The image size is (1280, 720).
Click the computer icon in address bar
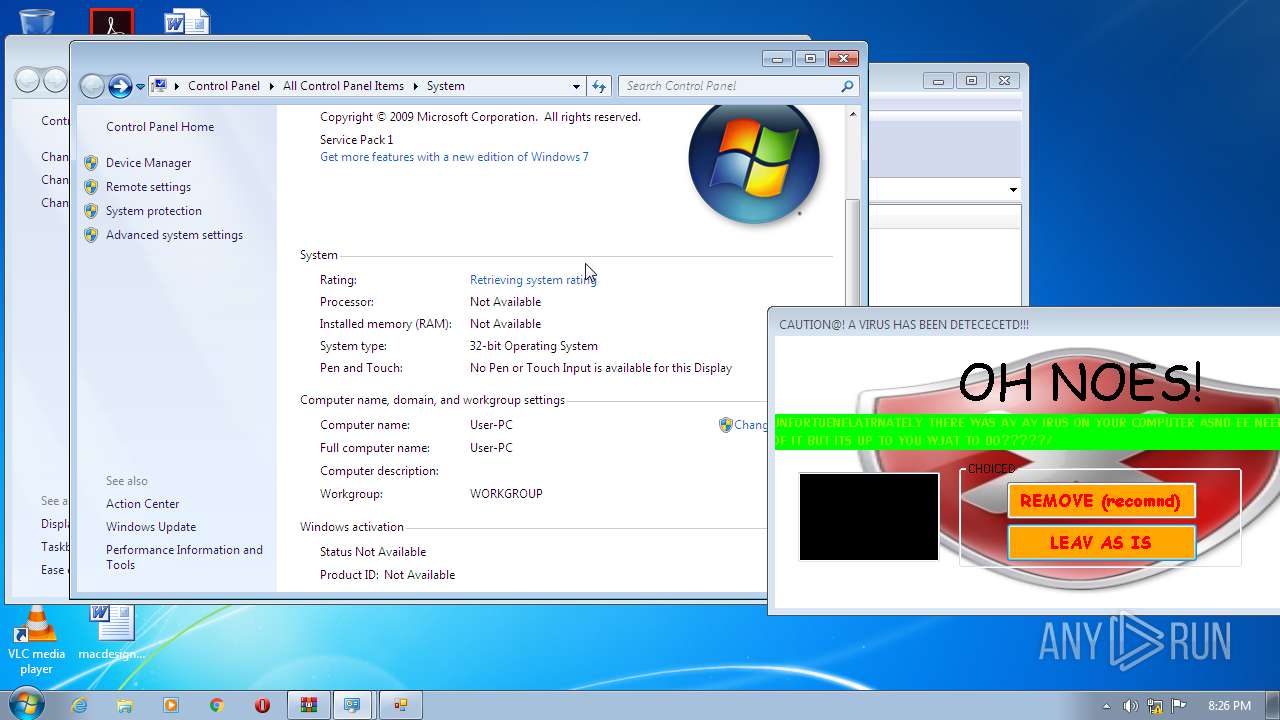[160, 86]
